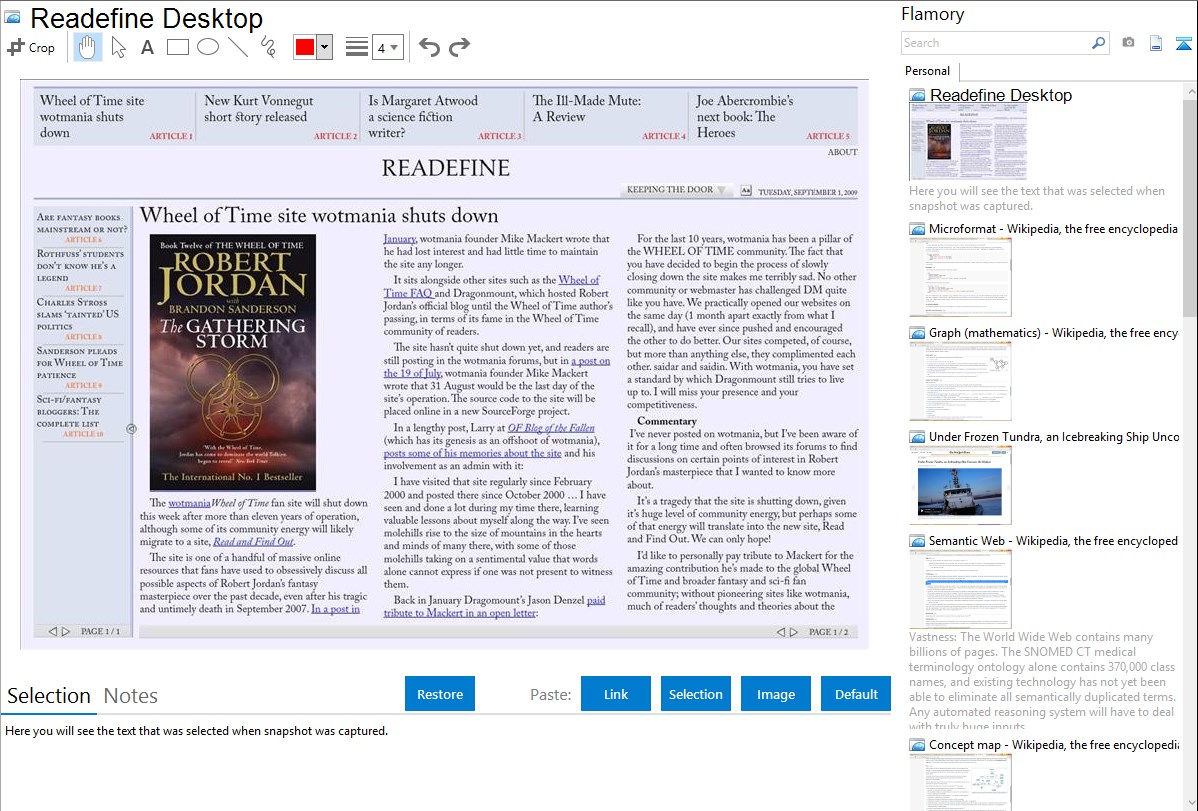1198x811 pixels.
Task: Switch to the Selection tab
Action: coord(49,696)
